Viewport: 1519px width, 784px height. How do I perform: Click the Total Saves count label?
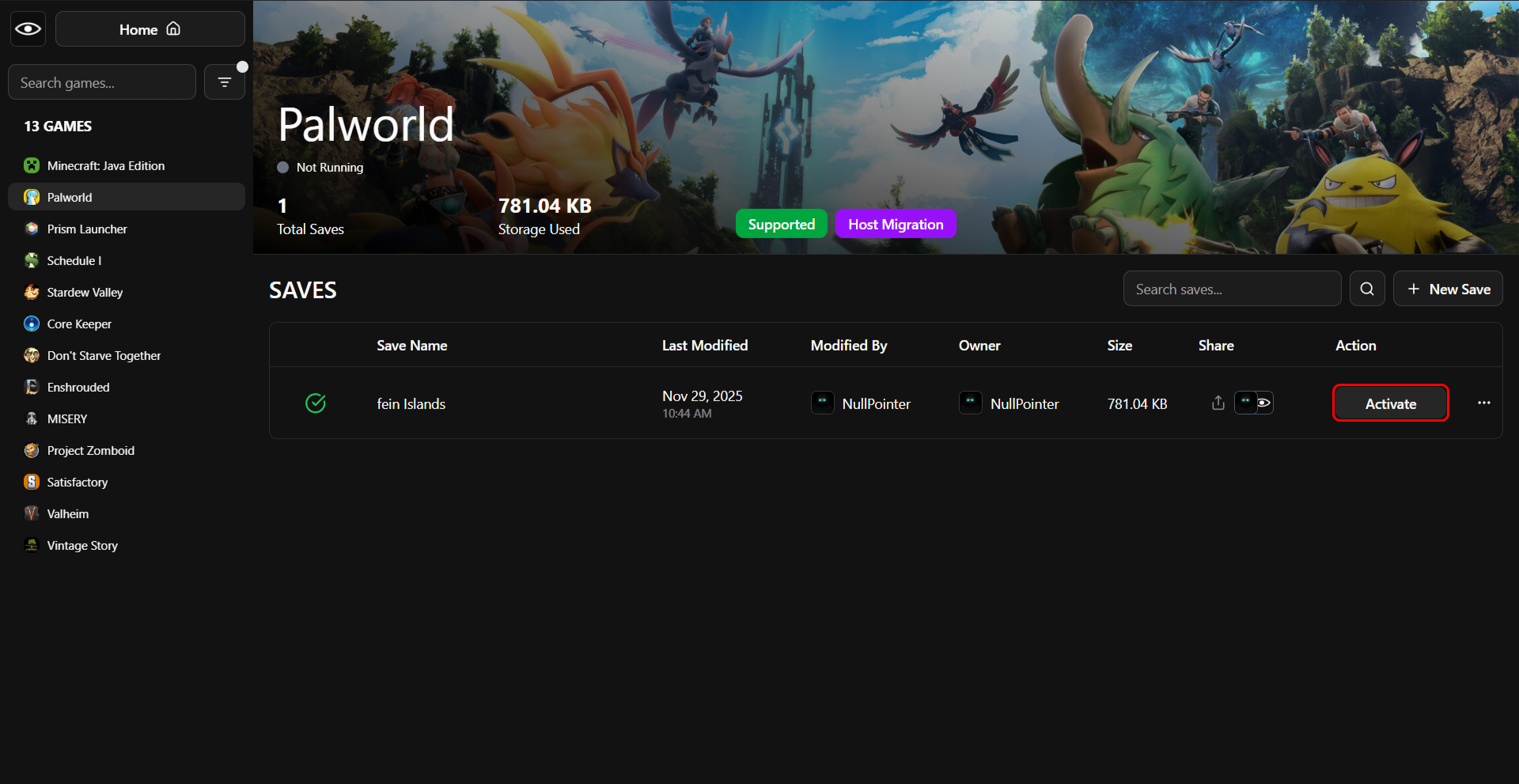310,229
